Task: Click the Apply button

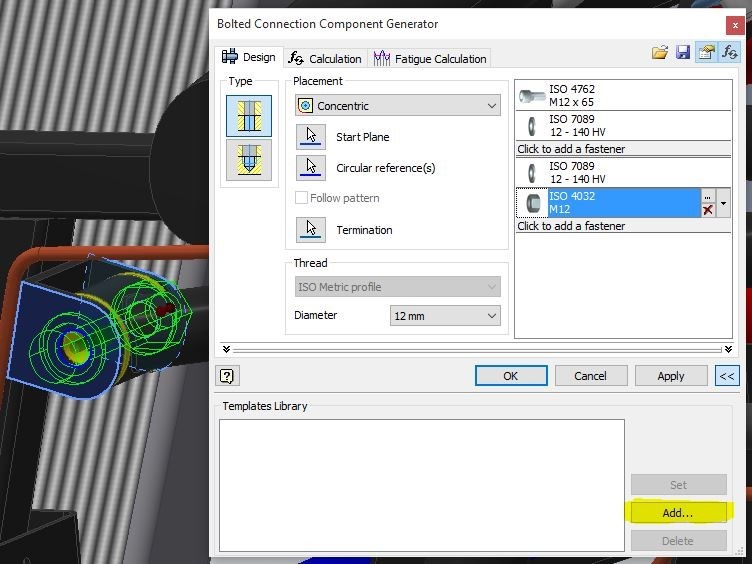Action: pyautogui.click(x=671, y=376)
